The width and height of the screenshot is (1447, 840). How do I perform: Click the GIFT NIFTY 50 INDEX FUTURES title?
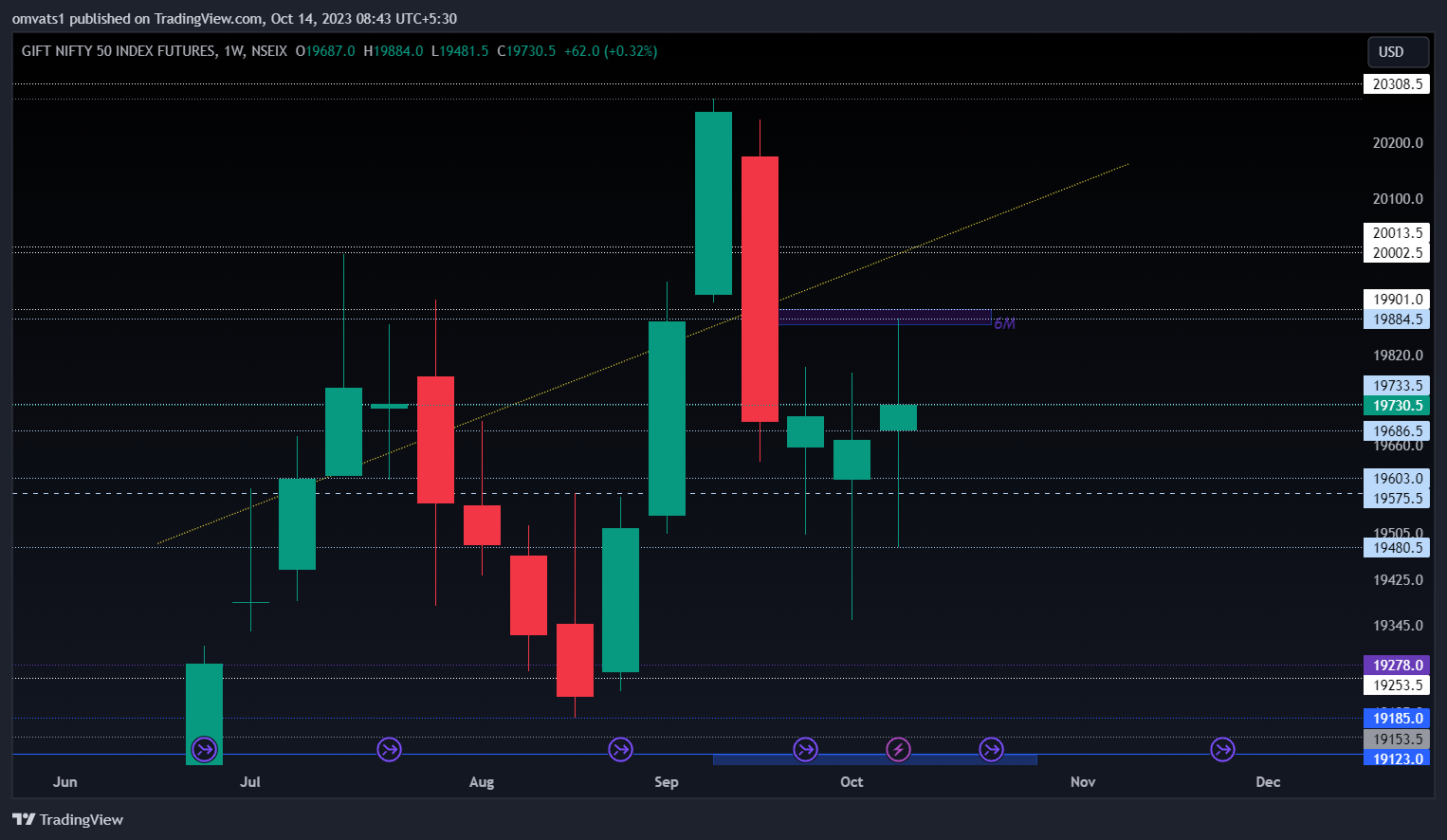pyautogui.click(x=119, y=51)
